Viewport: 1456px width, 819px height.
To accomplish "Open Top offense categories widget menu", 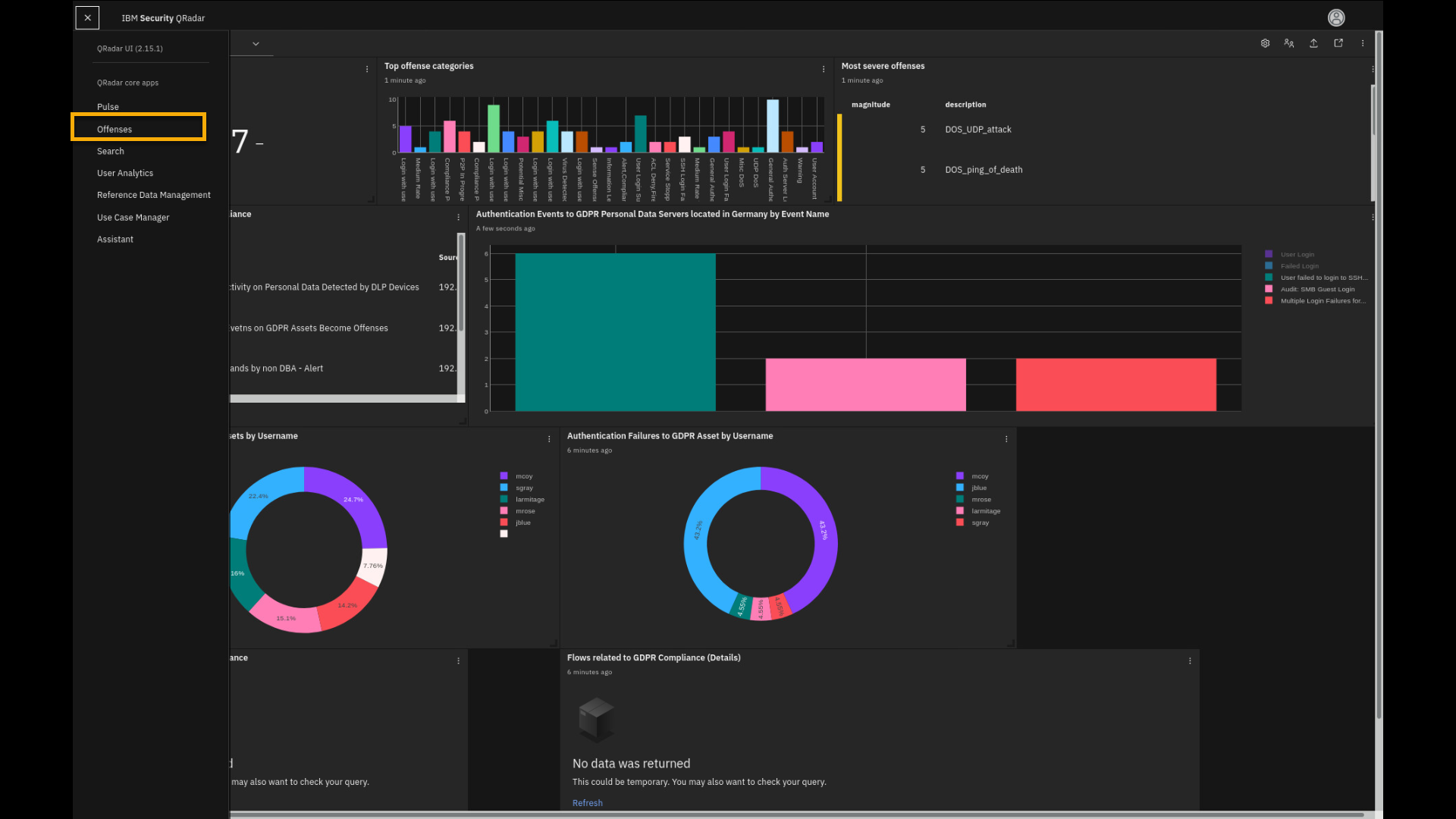I will click(824, 69).
